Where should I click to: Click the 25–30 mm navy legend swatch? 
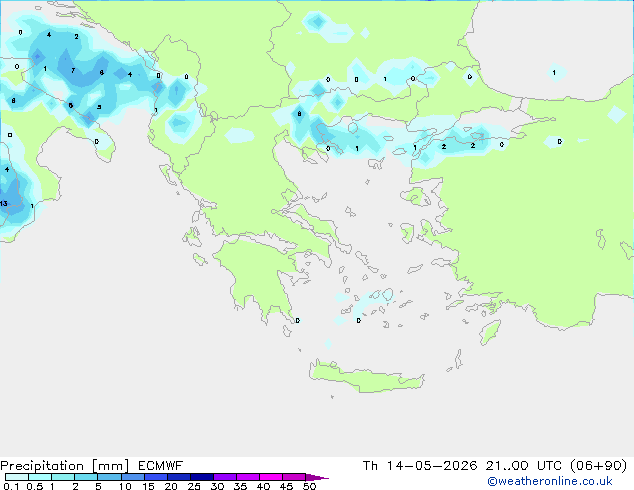(202, 477)
